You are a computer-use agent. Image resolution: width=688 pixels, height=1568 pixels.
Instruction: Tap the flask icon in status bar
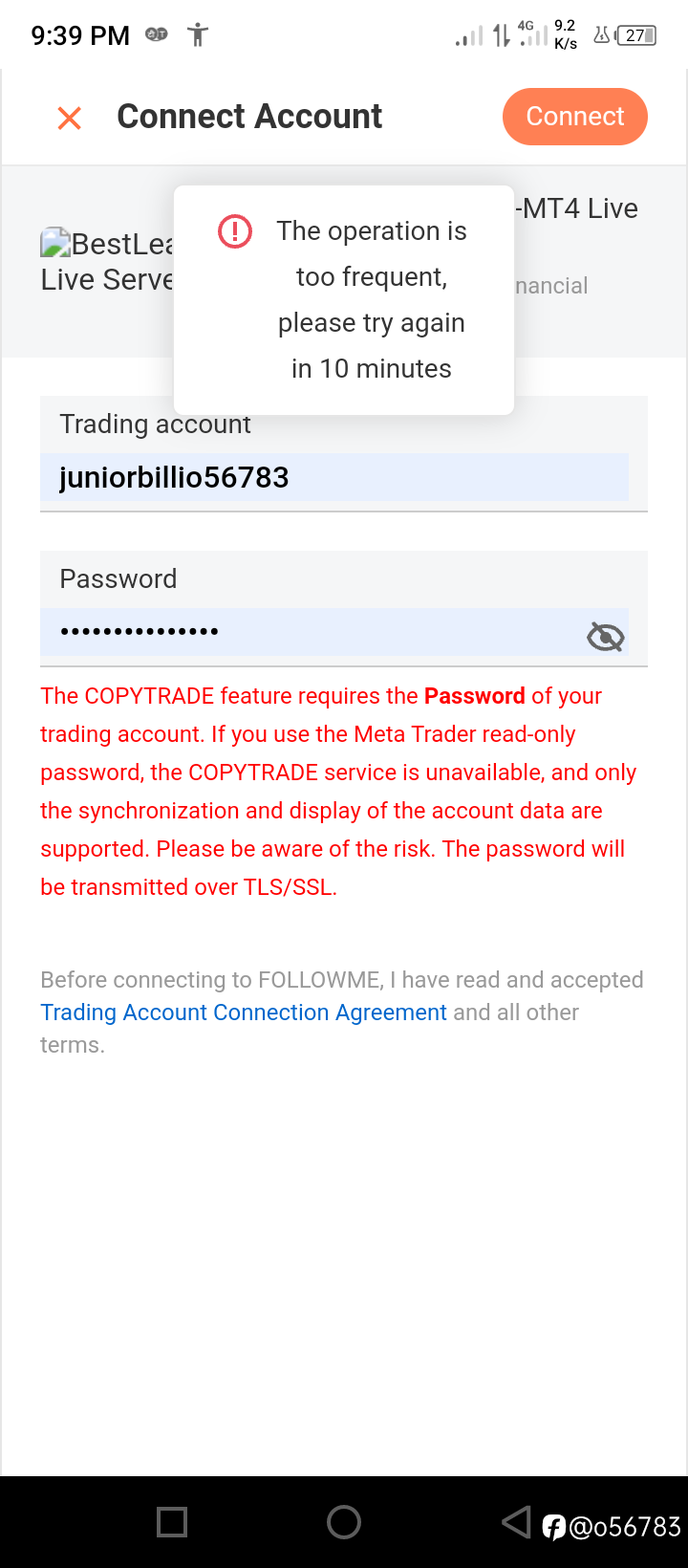pos(602,35)
